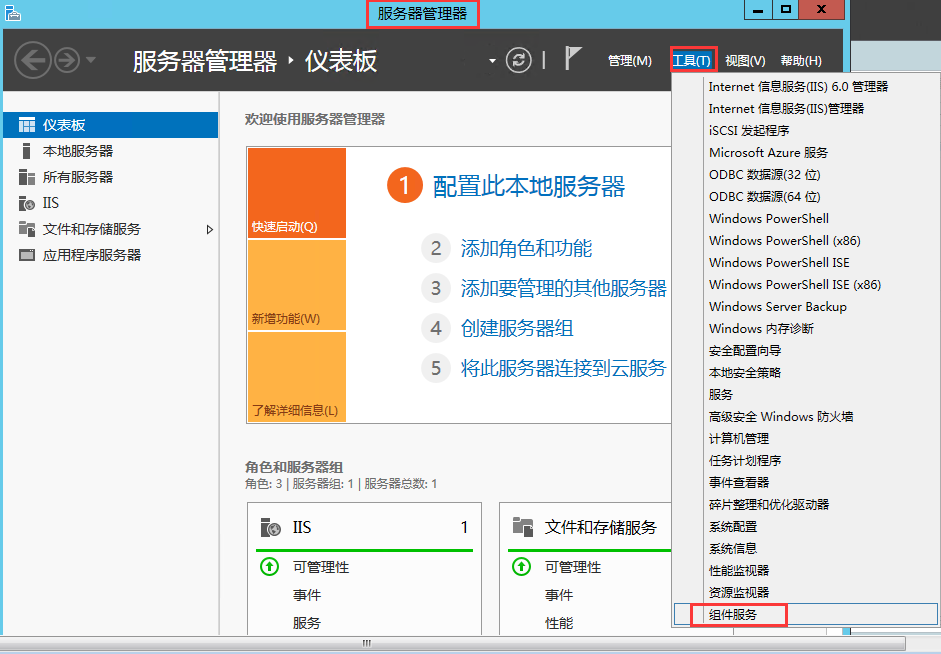Viewport: 941px width, 654px height.
Task: Click the IIS sidebar icon
Action: pos(27,203)
